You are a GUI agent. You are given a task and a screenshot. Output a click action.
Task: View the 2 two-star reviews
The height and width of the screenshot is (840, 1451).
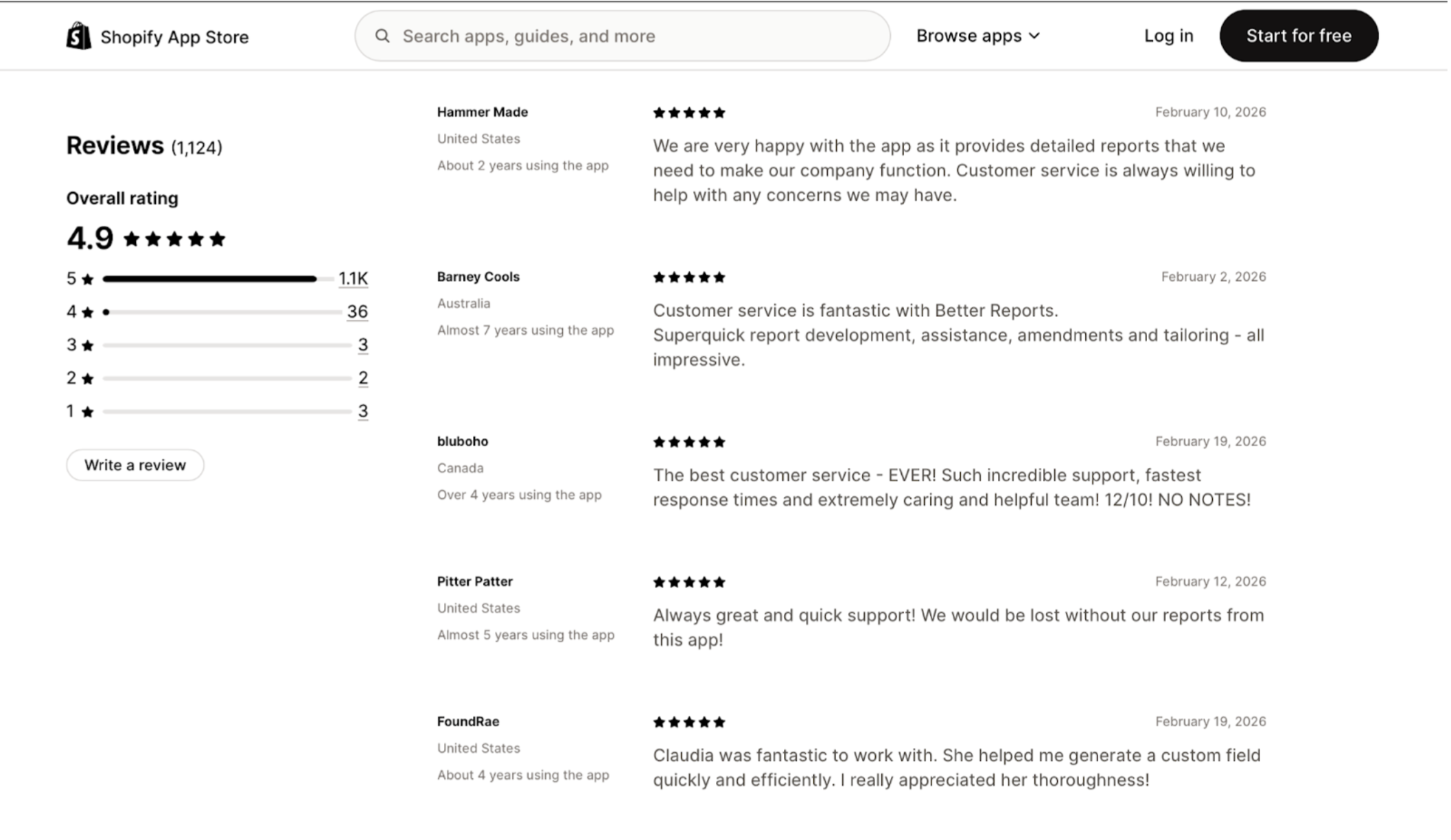(x=362, y=378)
